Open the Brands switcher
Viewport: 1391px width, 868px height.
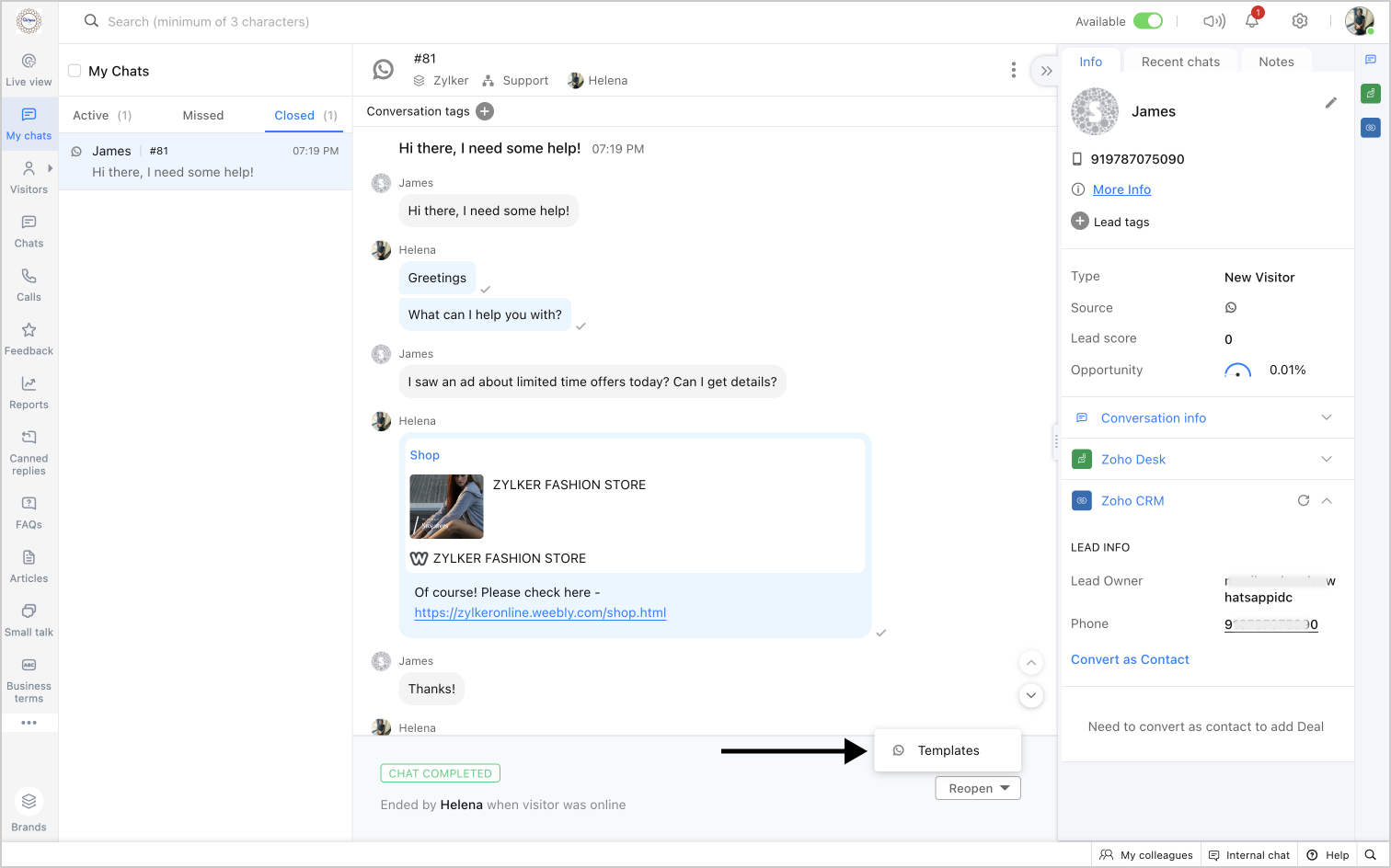(x=29, y=812)
